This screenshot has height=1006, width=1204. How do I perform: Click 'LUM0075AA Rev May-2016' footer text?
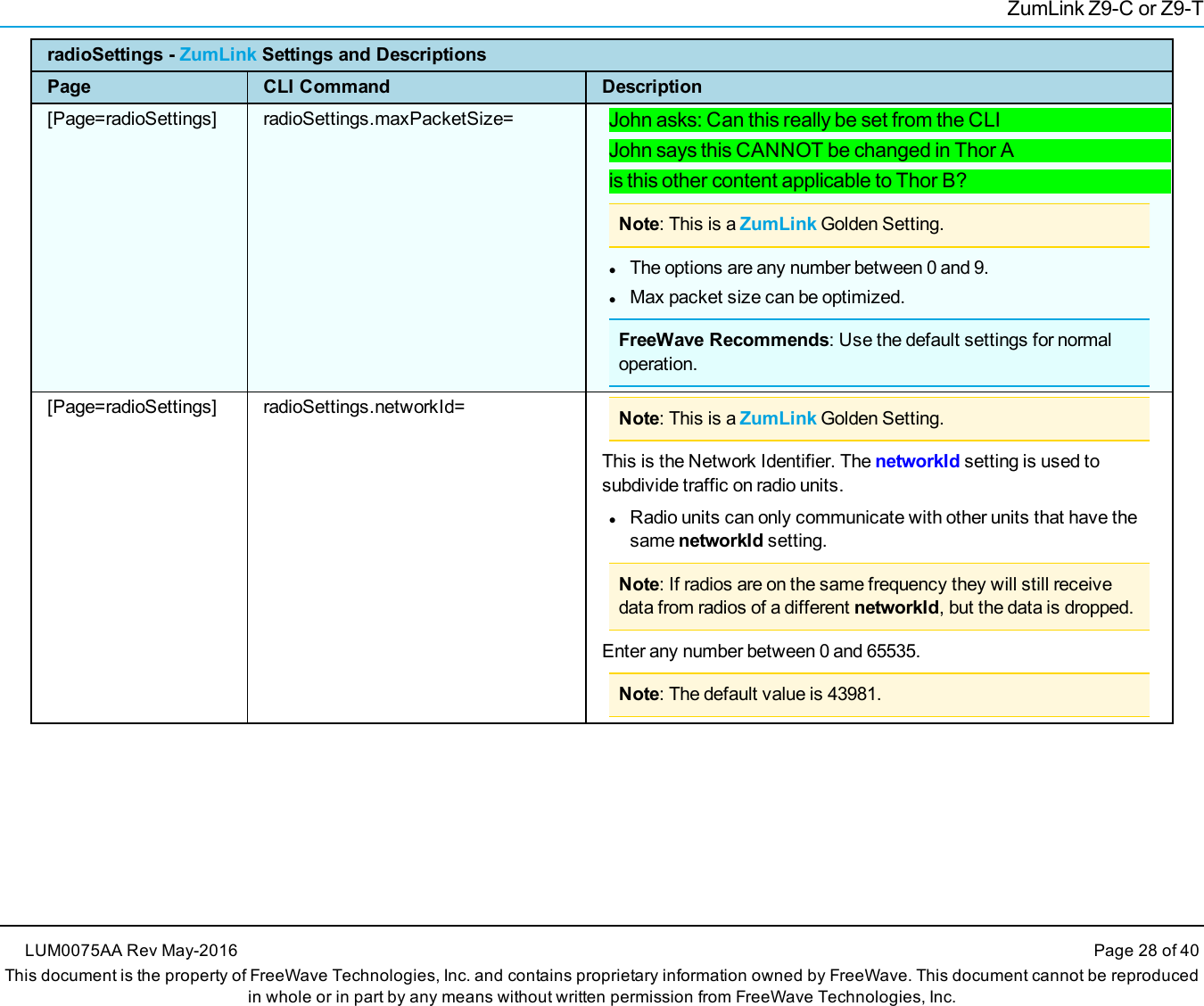(131, 951)
